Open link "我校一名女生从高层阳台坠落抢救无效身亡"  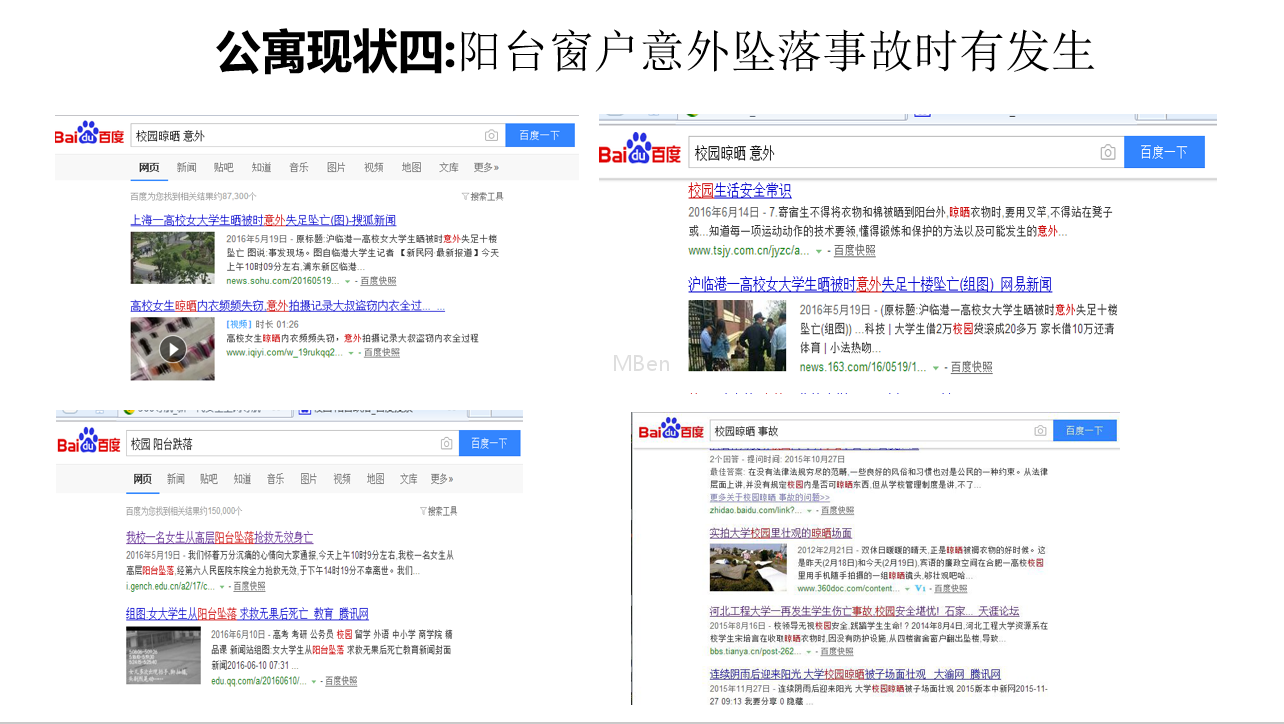coord(219,537)
